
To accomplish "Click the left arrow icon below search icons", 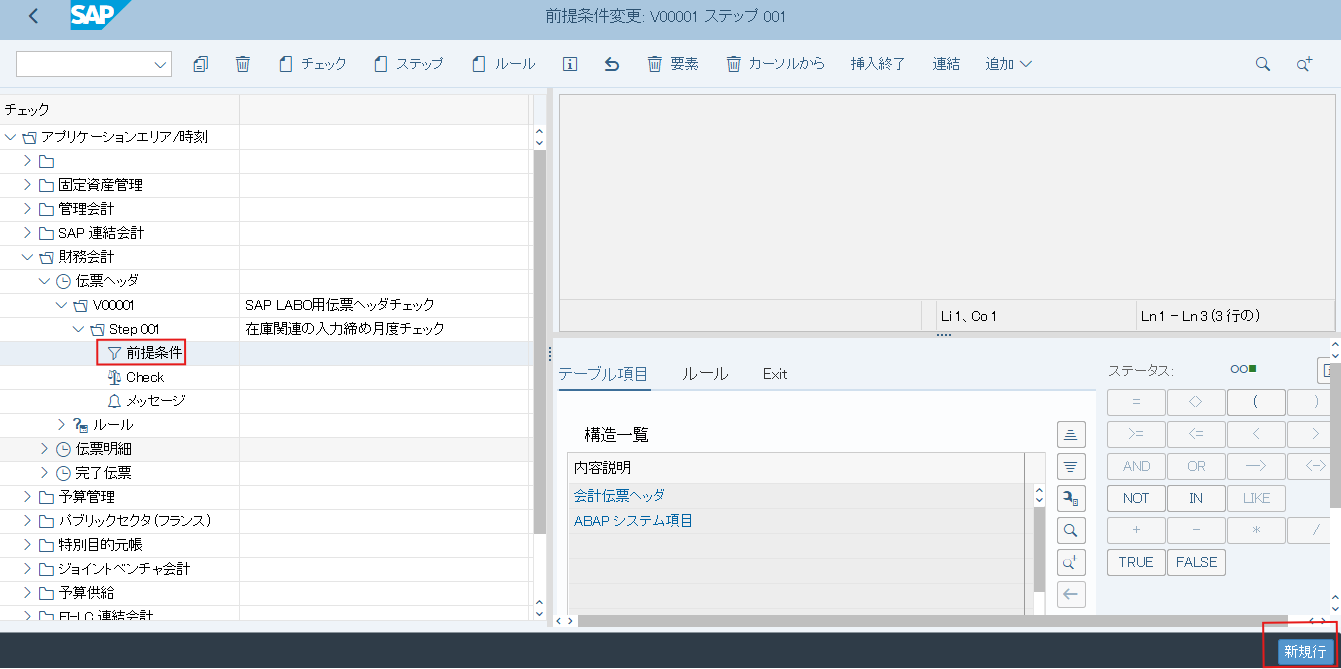I will click(x=1071, y=594).
